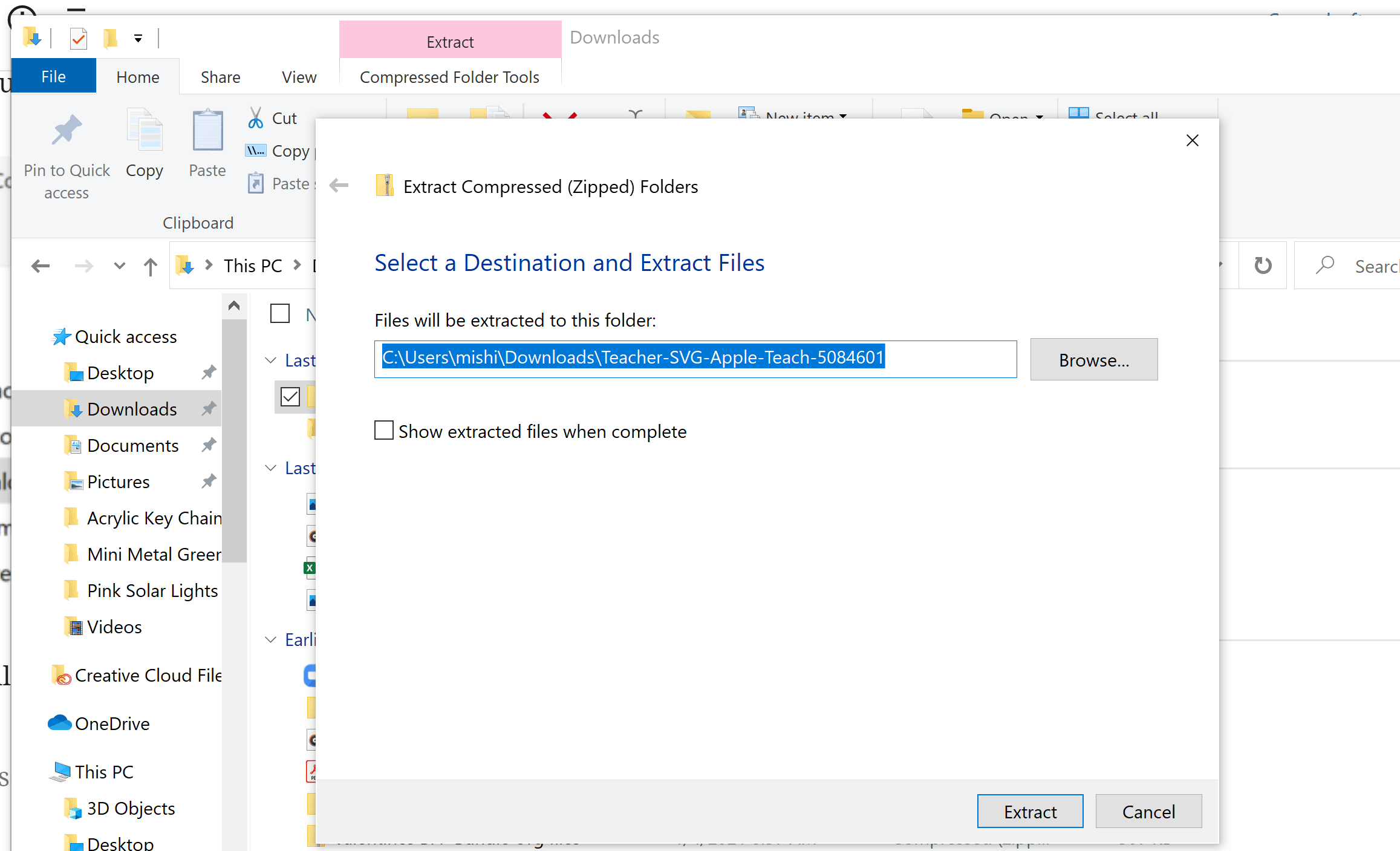Open the Share ribbon tab
Image resolution: width=1400 pixels, height=851 pixels.
(220, 77)
